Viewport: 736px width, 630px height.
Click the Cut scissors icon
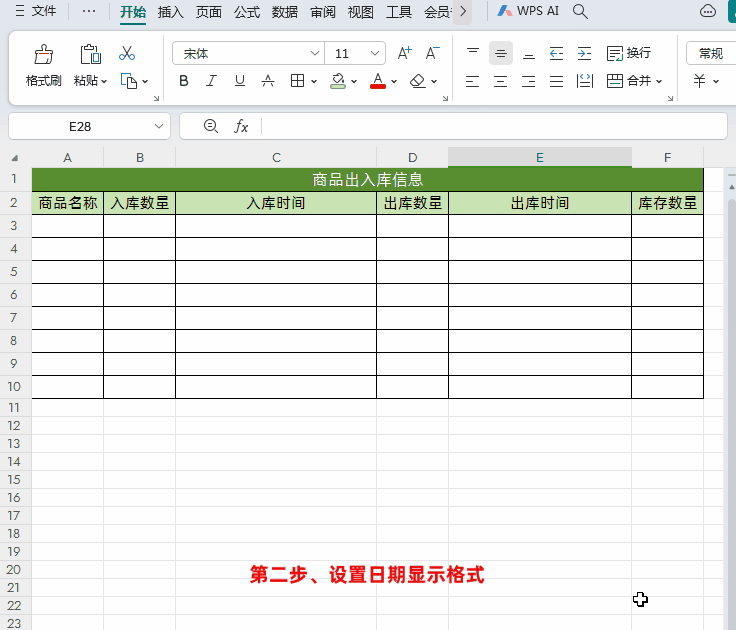(127, 53)
